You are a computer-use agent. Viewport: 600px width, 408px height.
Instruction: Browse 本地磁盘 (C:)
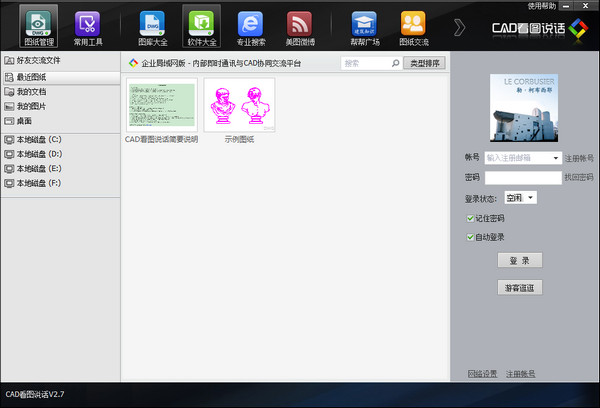tap(33, 140)
